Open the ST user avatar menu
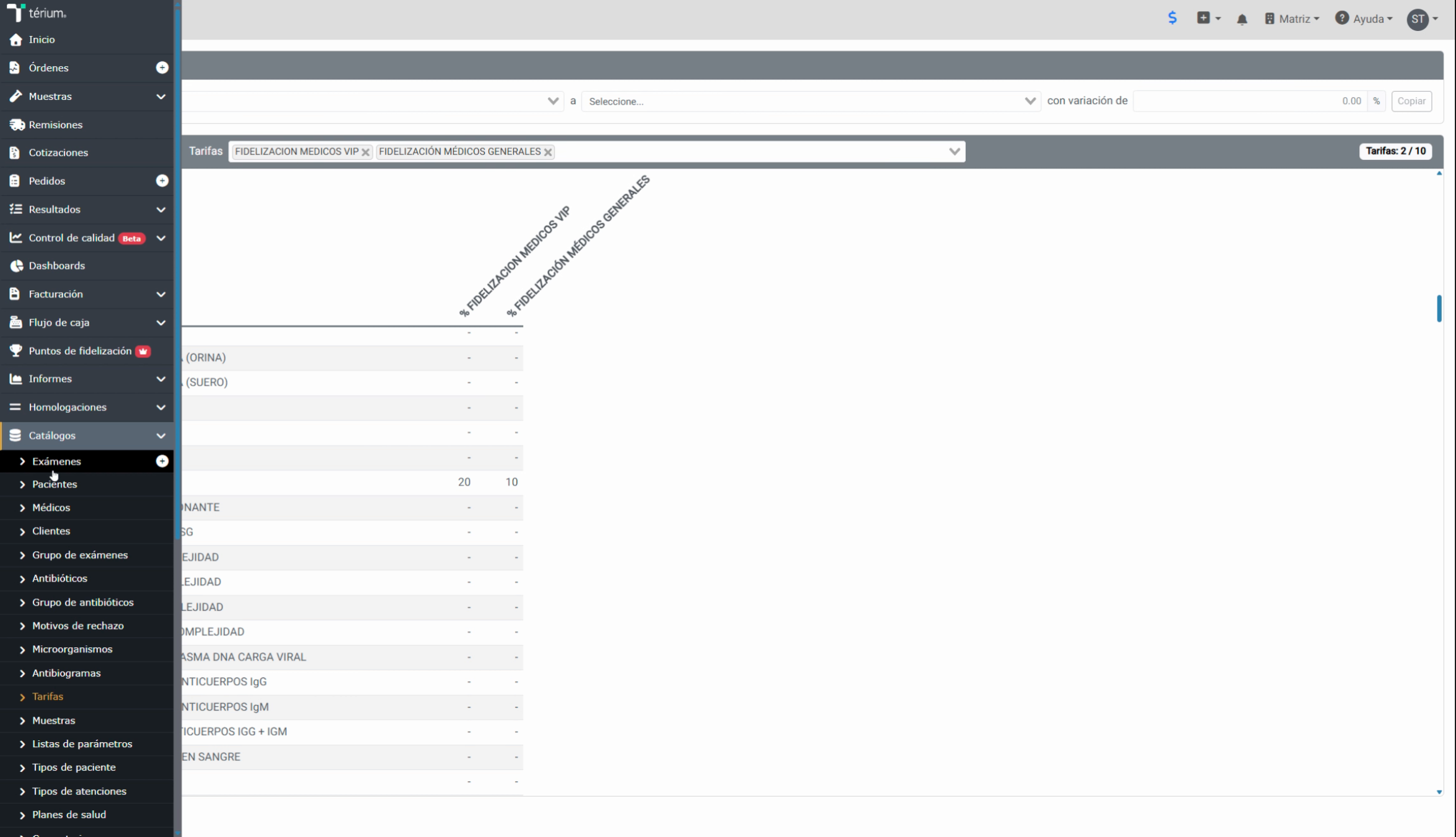The image size is (1456, 837). tap(1422, 19)
